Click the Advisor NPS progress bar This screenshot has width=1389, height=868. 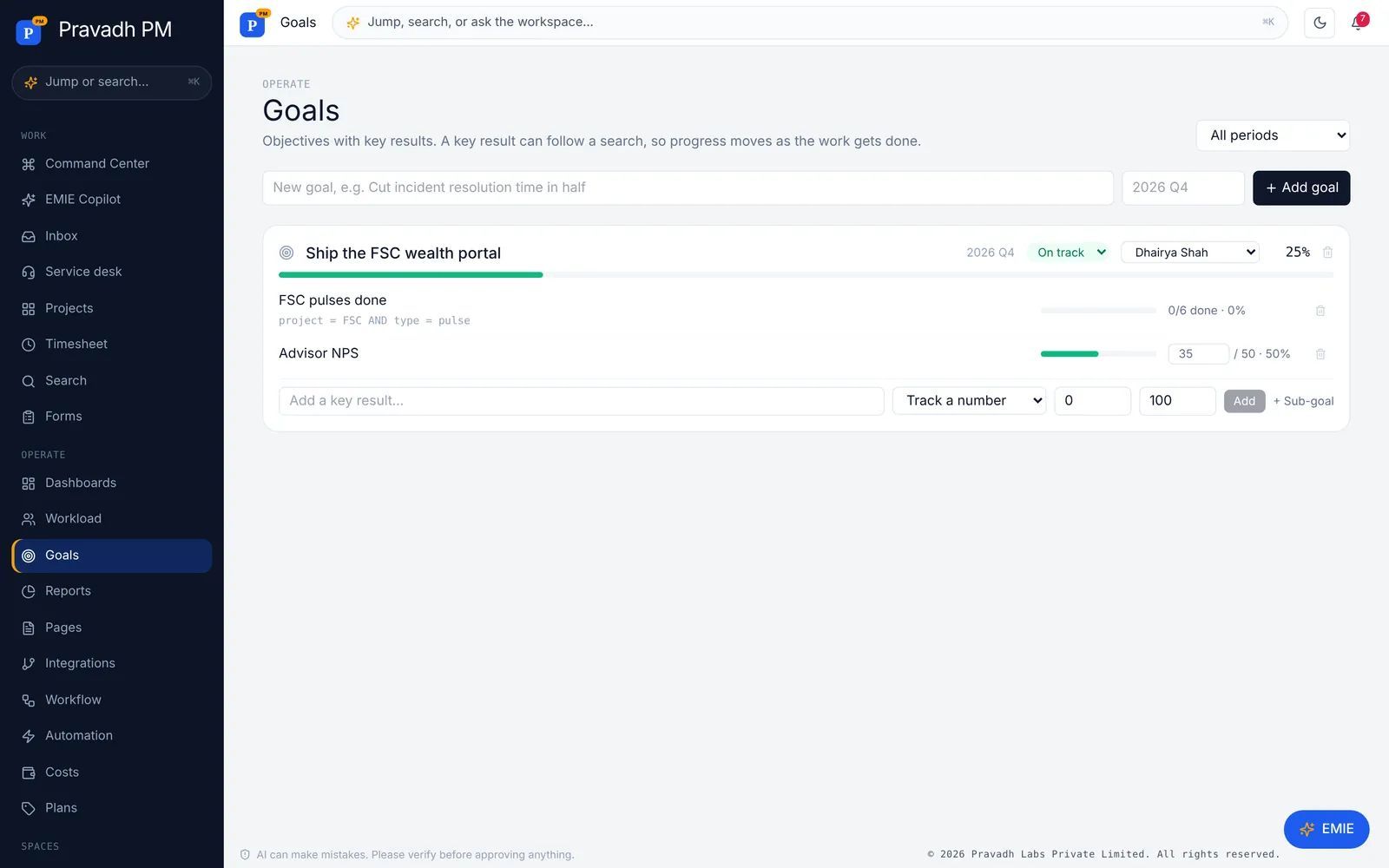[x=1098, y=354]
